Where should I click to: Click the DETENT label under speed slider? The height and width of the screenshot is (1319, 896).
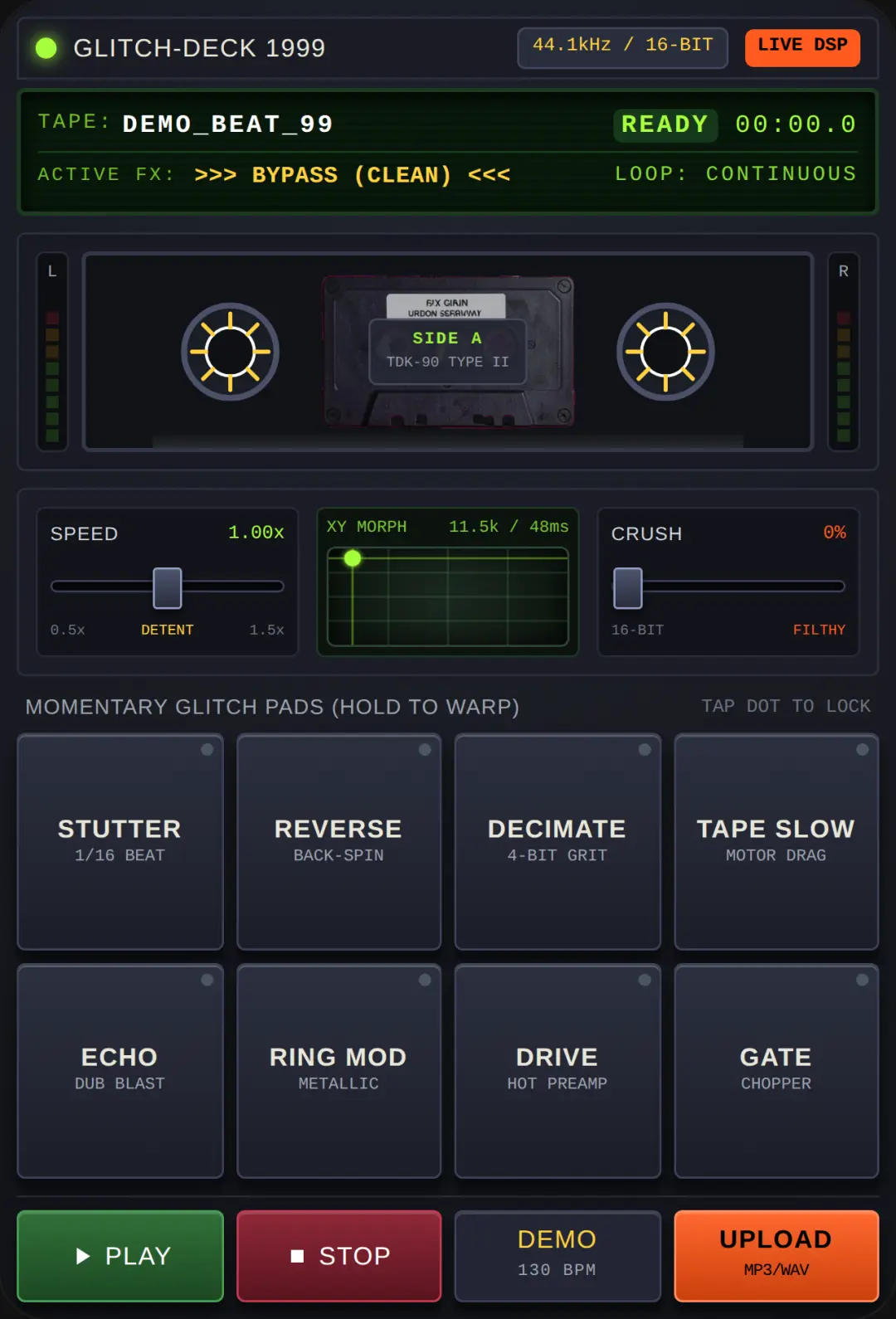[x=168, y=630]
